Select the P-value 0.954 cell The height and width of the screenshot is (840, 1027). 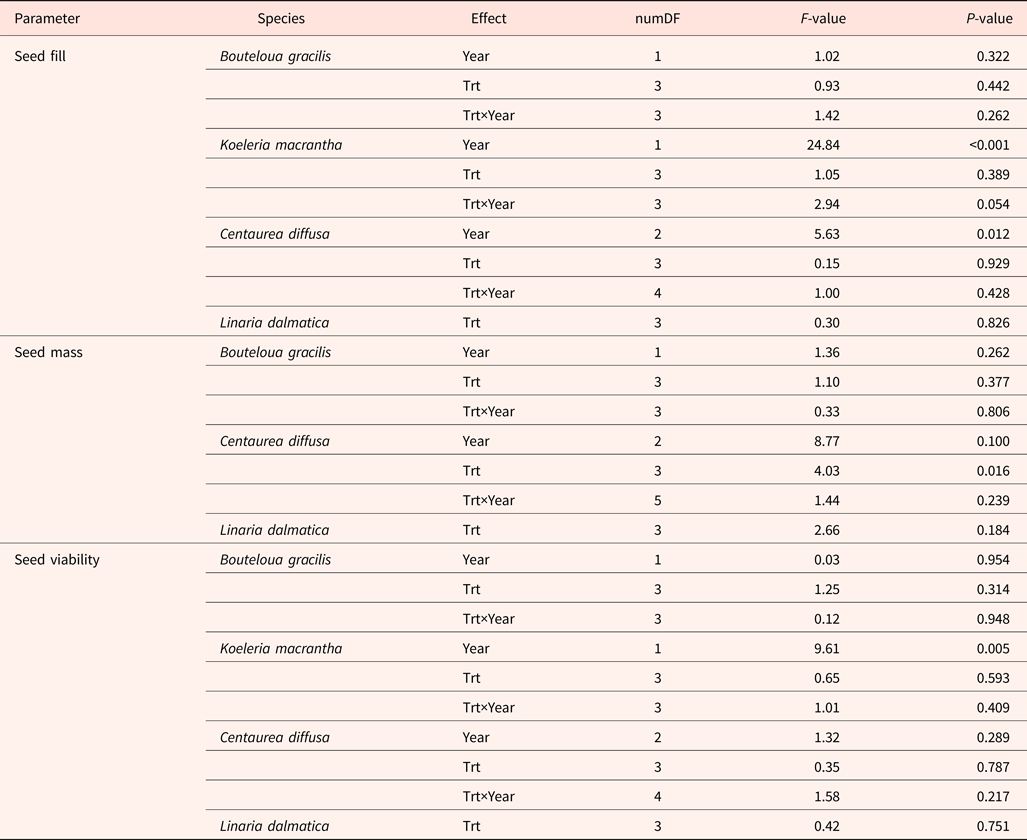pos(993,560)
